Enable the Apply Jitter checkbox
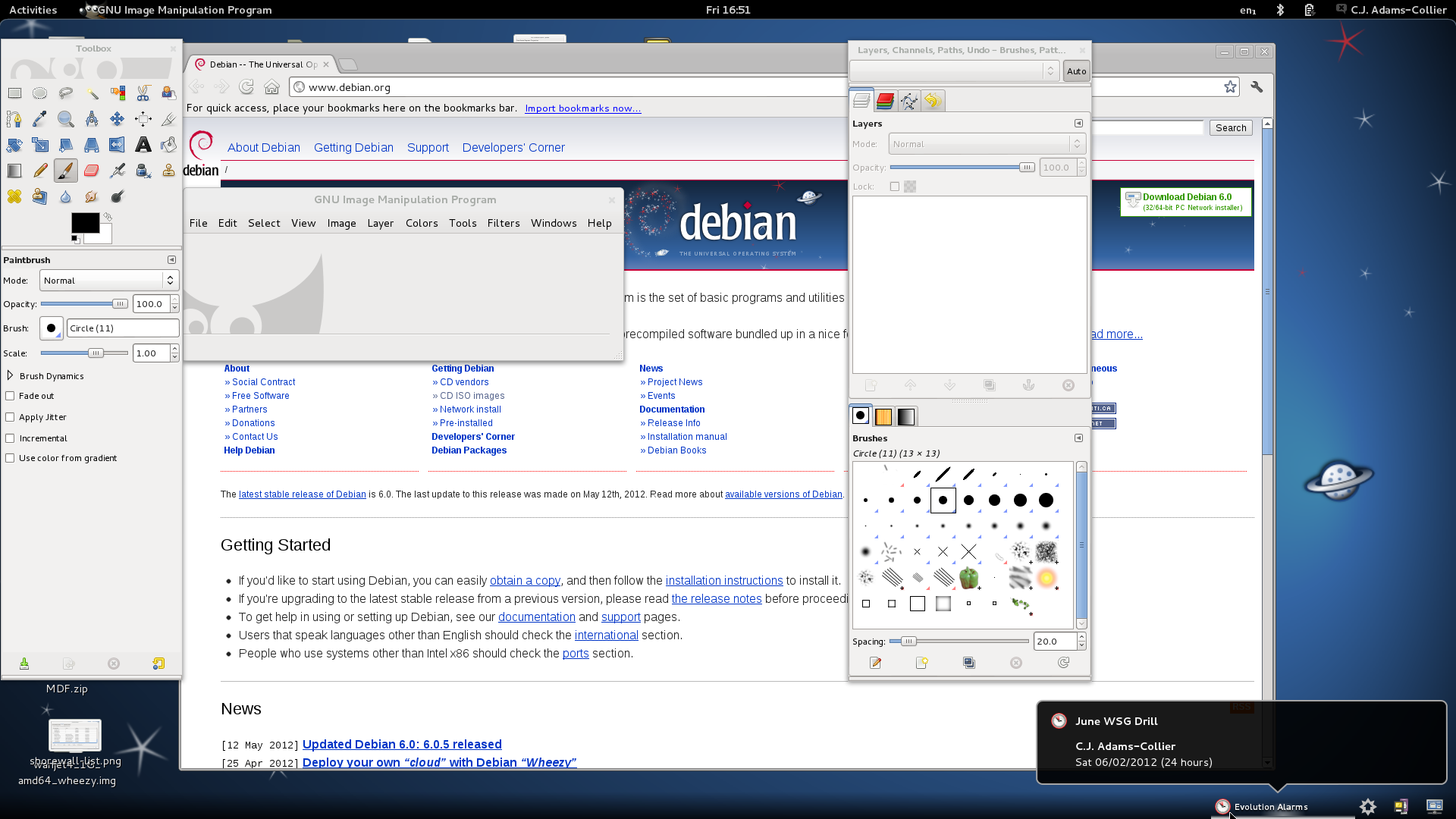 click(x=10, y=417)
